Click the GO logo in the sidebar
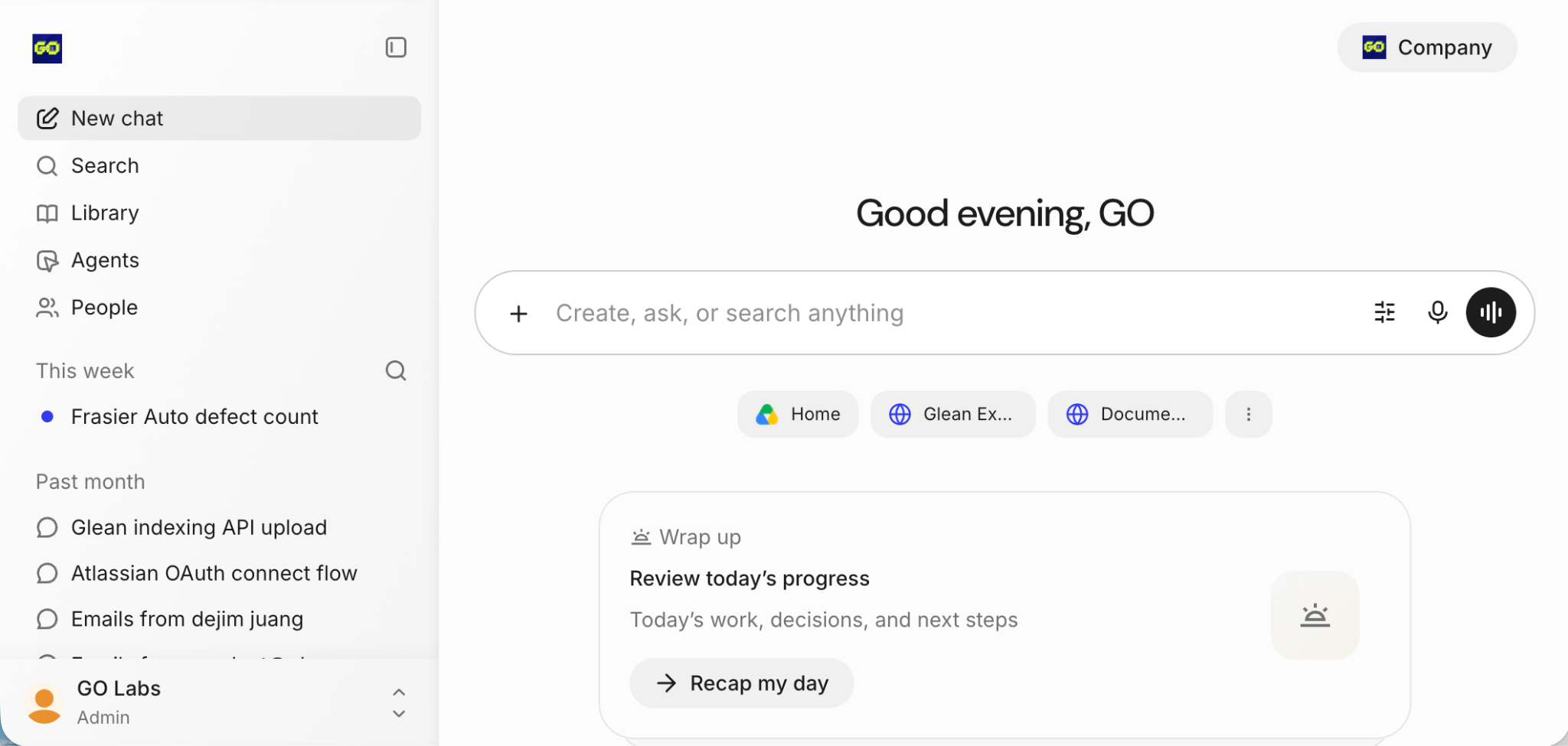The image size is (1568, 746). (47, 48)
